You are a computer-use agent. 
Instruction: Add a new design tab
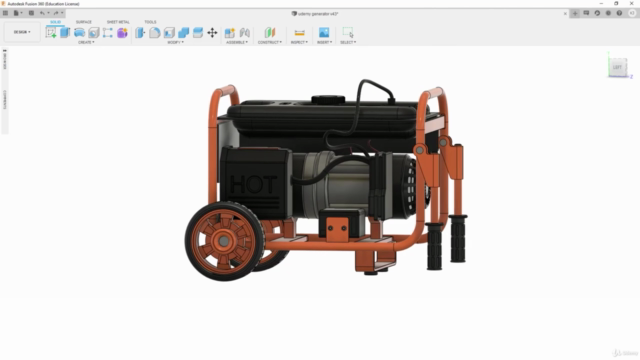575,13
